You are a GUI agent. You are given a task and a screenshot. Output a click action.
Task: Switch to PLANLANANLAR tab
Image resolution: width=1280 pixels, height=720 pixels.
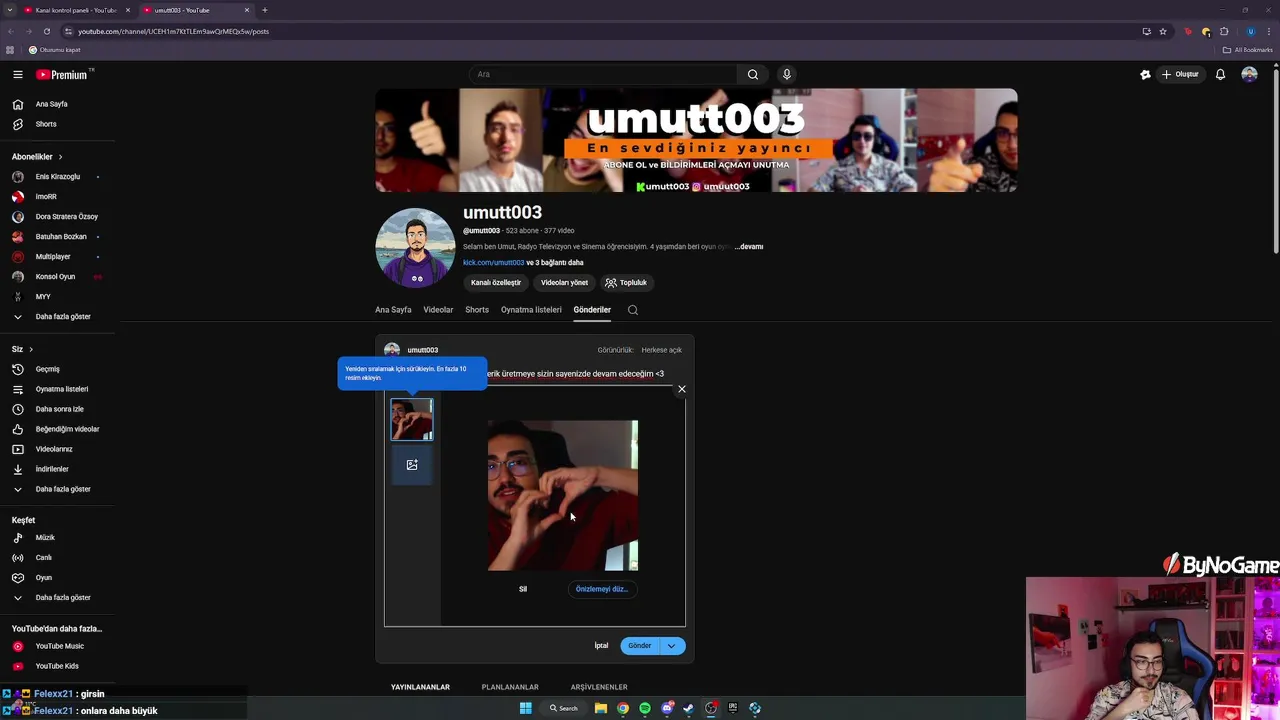tap(510, 687)
